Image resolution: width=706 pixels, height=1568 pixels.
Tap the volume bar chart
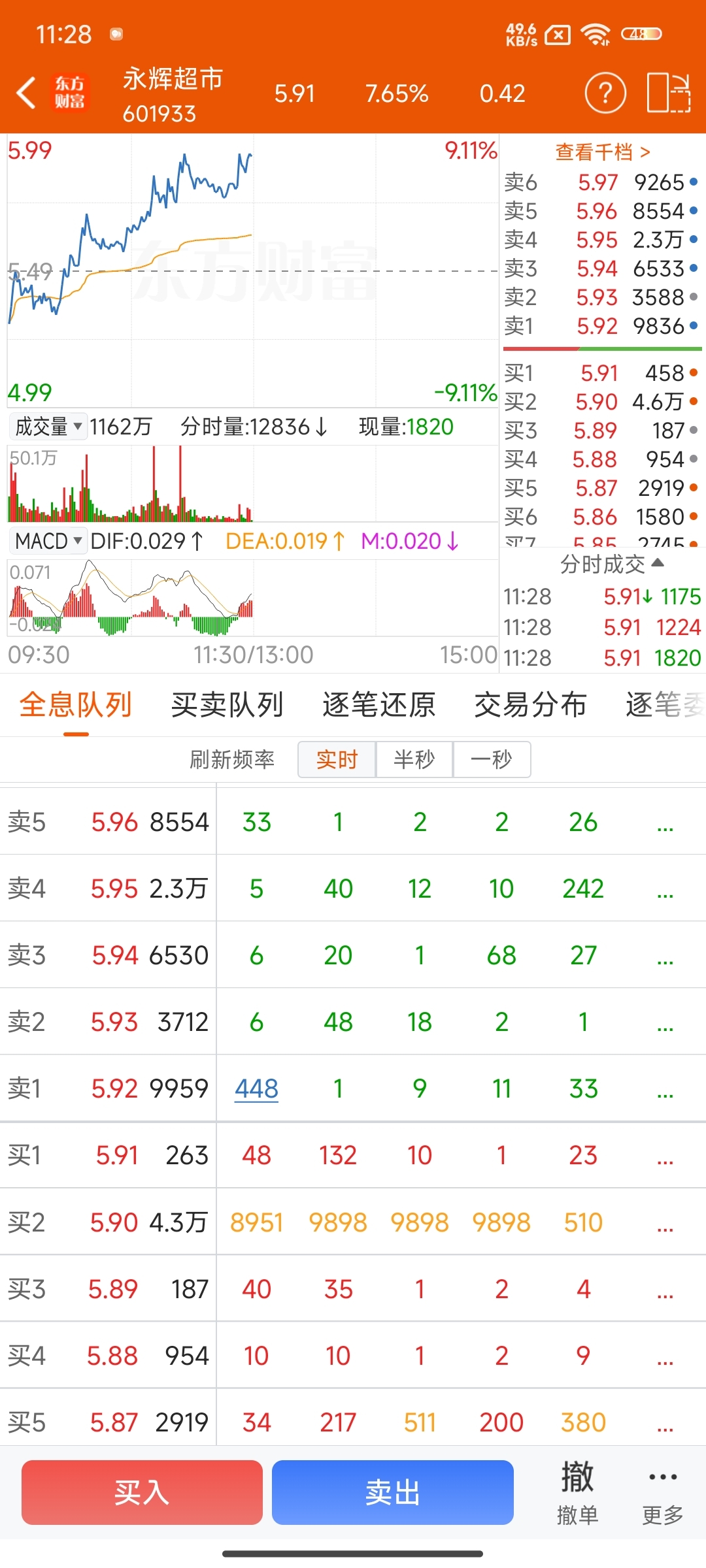click(x=253, y=483)
